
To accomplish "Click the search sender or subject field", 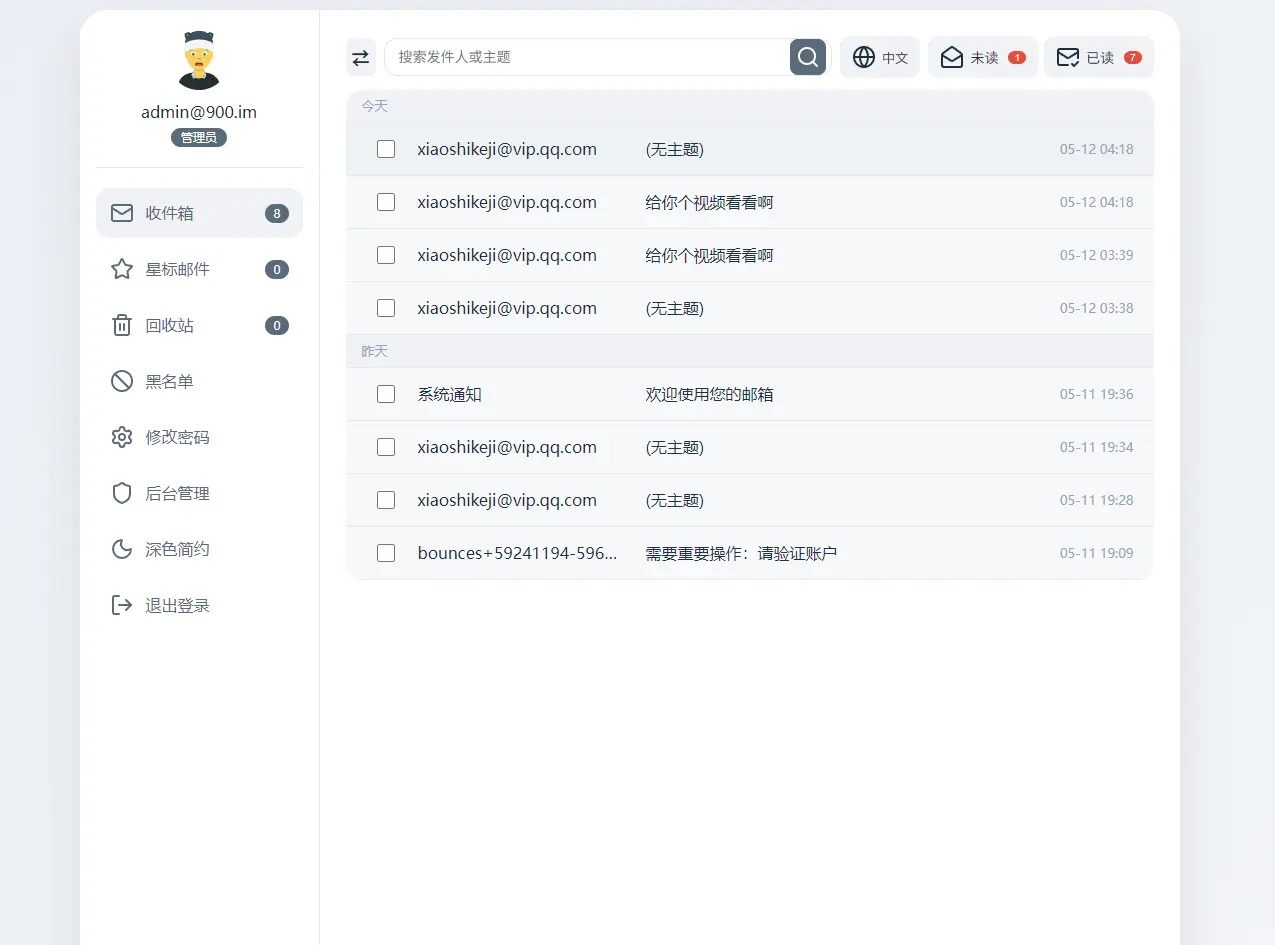I will [x=588, y=57].
